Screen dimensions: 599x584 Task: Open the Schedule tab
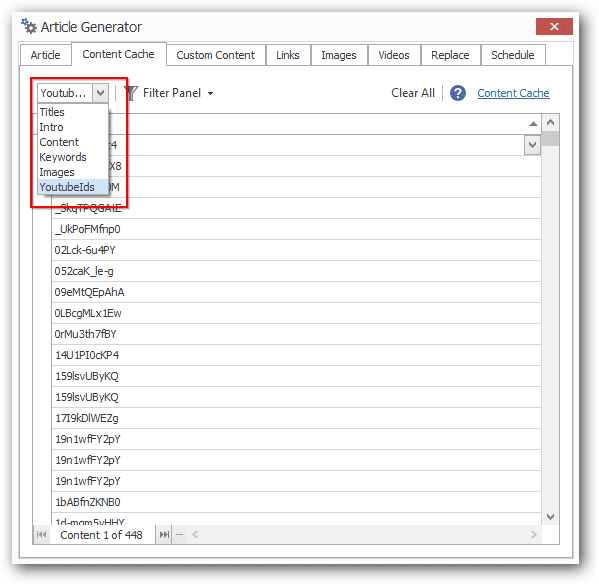pos(513,55)
